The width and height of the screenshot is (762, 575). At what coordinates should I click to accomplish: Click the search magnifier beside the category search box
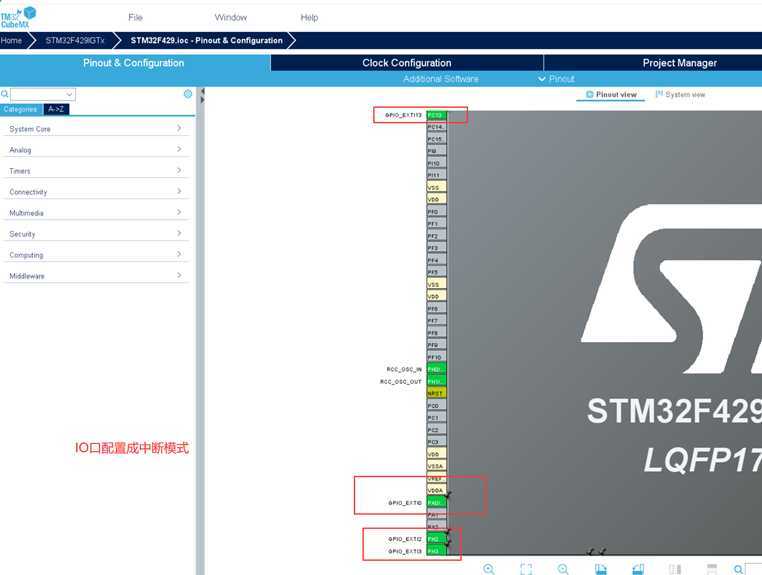click(x=4, y=94)
